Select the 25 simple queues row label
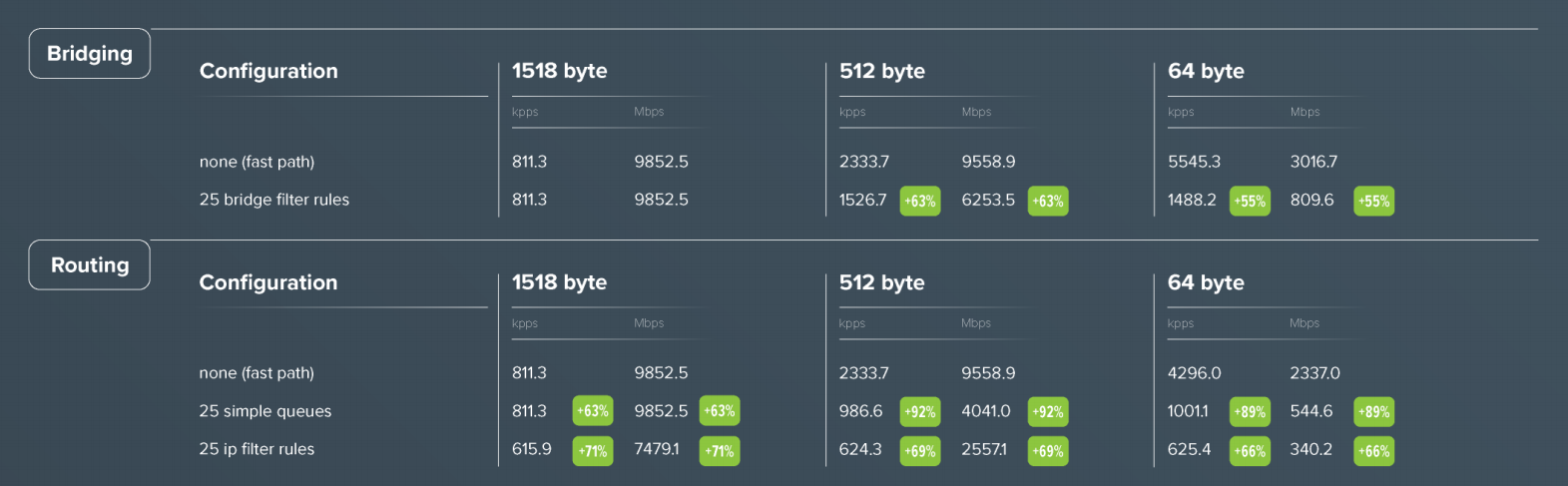 point(264,411)
